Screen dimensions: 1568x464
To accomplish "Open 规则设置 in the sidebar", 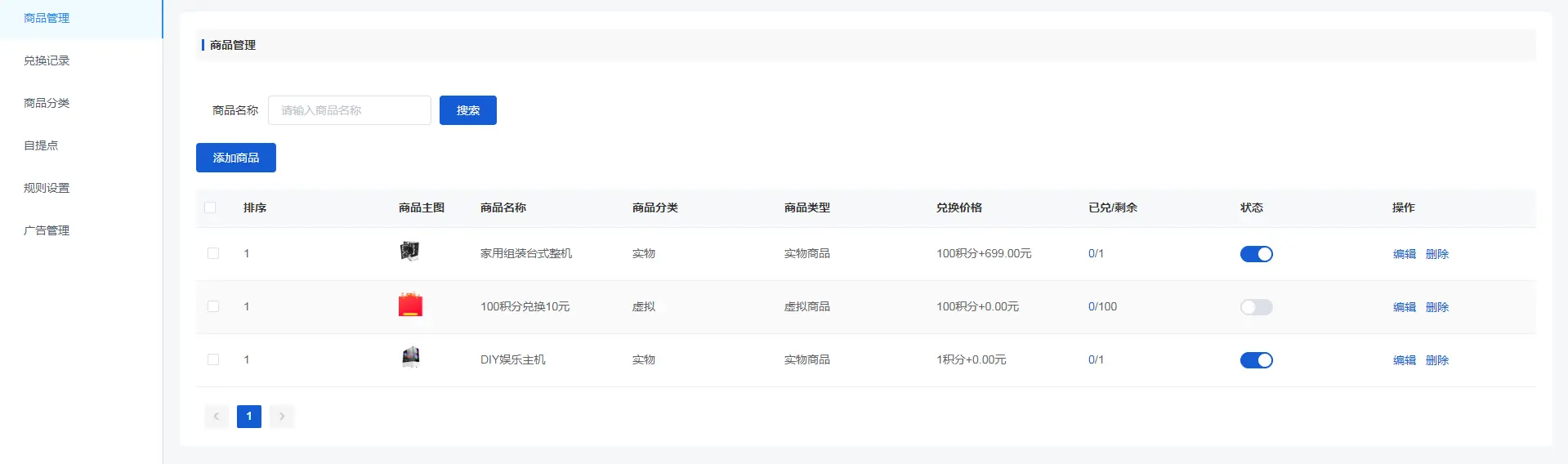I will click(47, 188).
